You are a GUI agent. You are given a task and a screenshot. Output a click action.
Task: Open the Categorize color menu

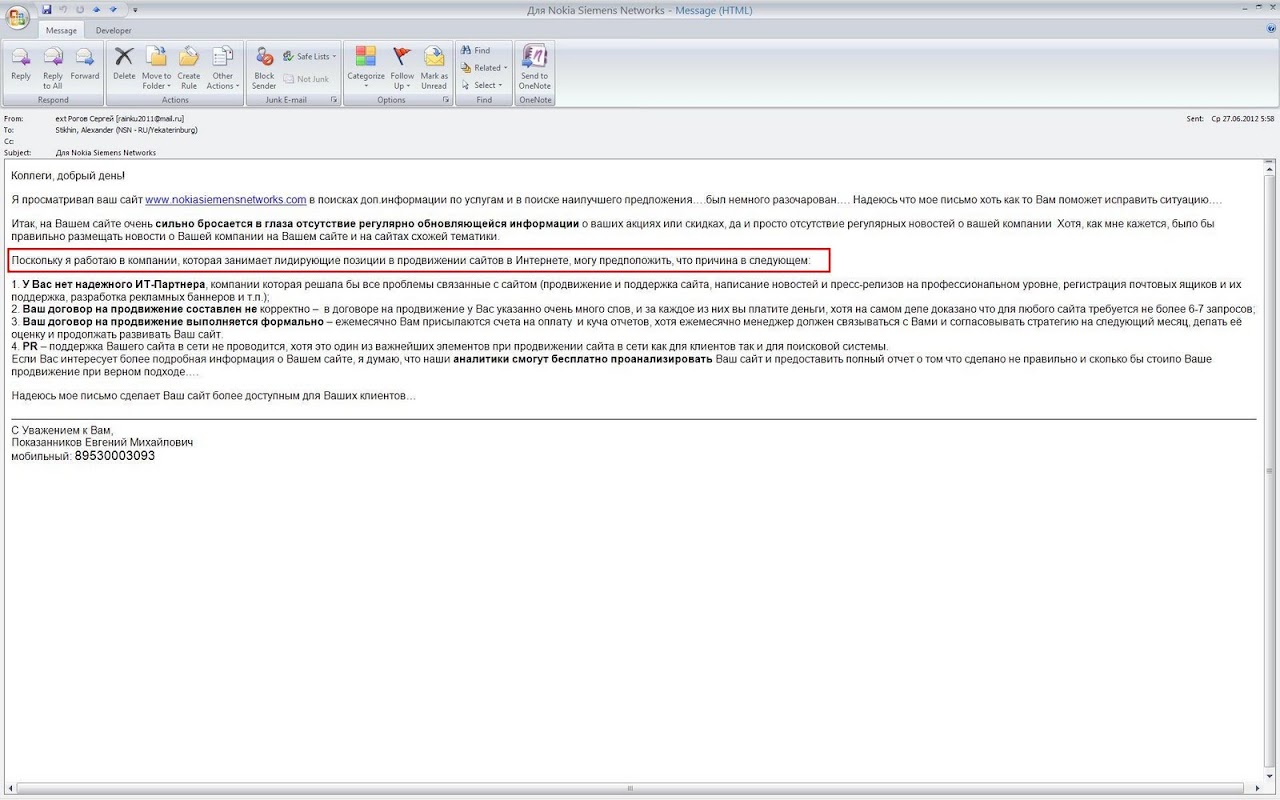coord(366,68)
